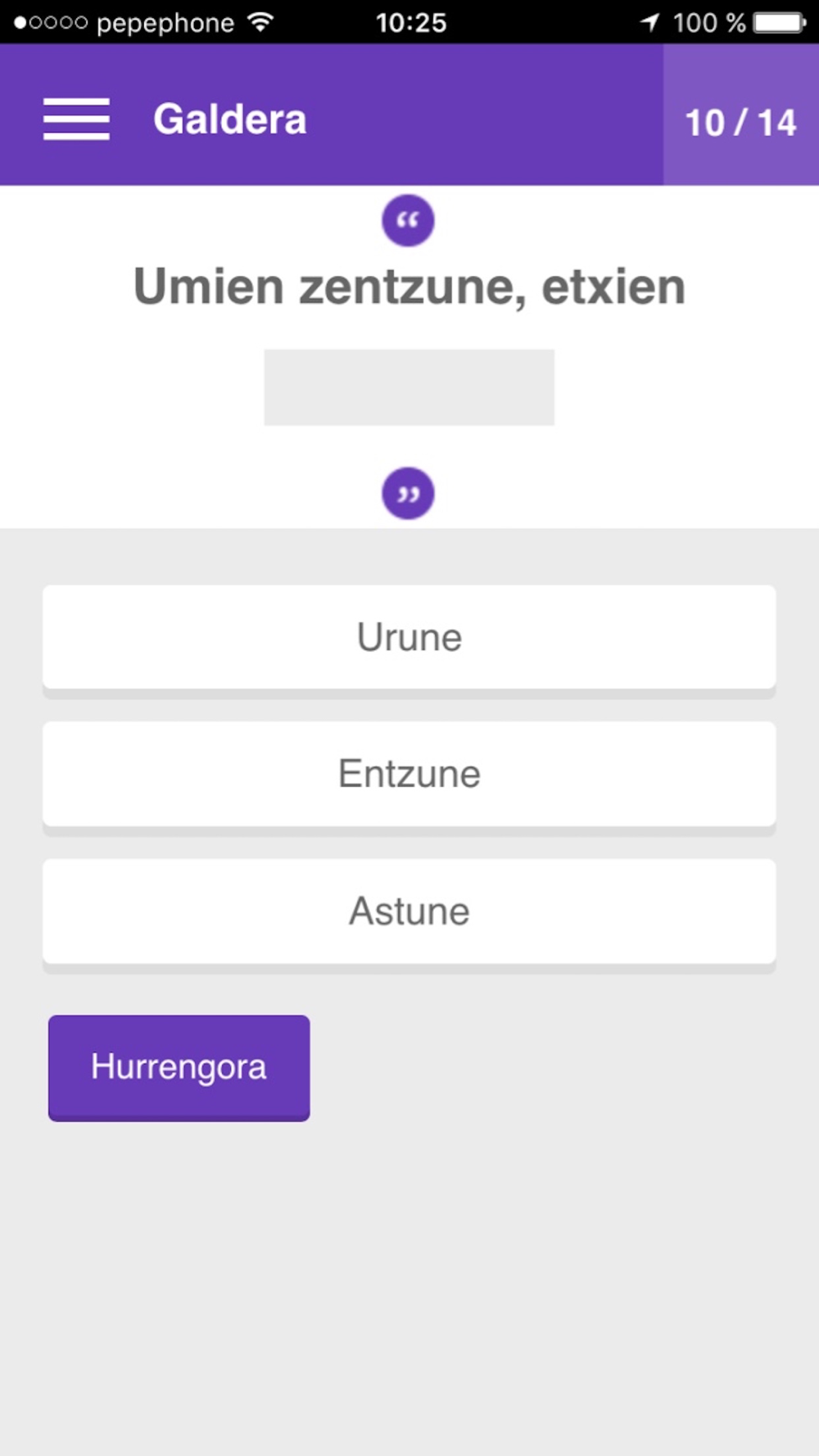
Task: Click the blank gray answer box
Action: pos(409,387)
